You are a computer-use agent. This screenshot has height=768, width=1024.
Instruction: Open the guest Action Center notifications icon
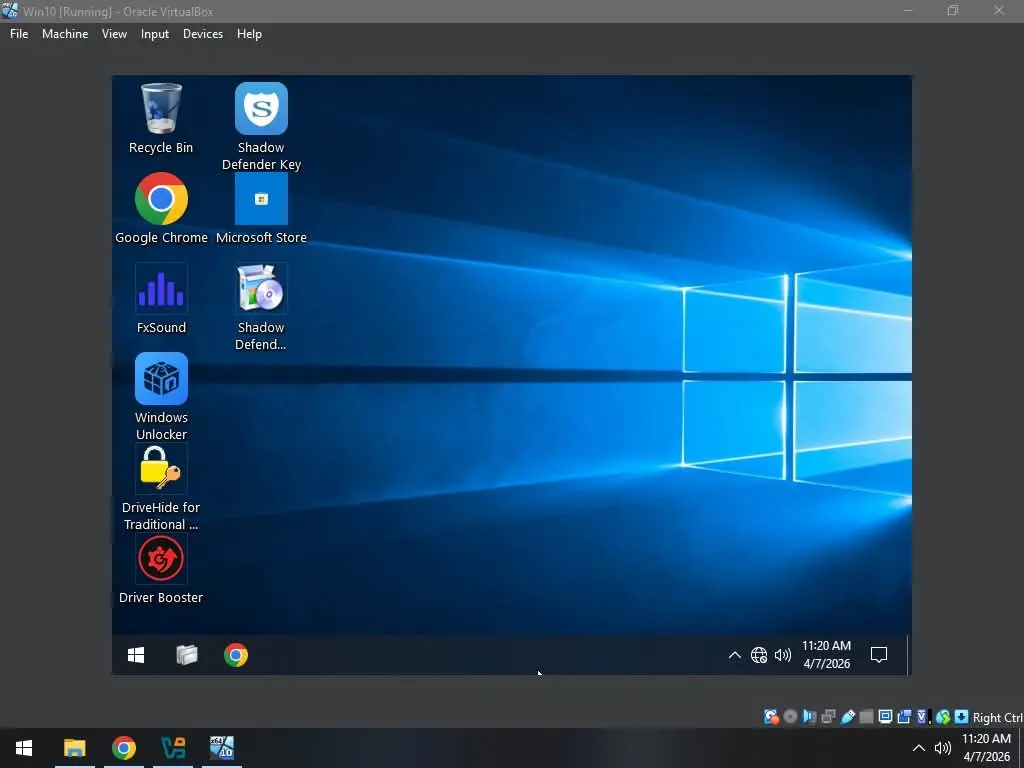[x=879, y=654]
